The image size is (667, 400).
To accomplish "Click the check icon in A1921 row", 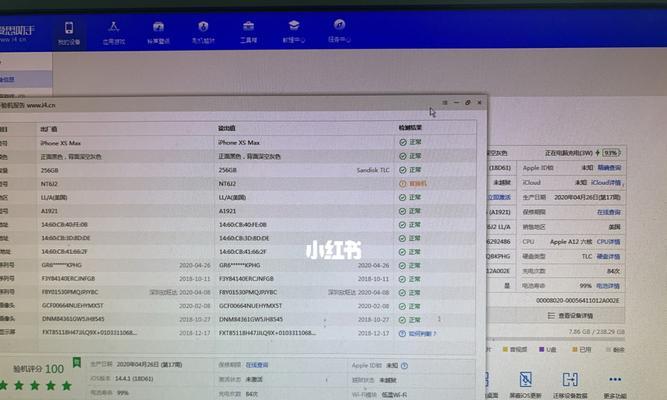I will coord(402,211).
